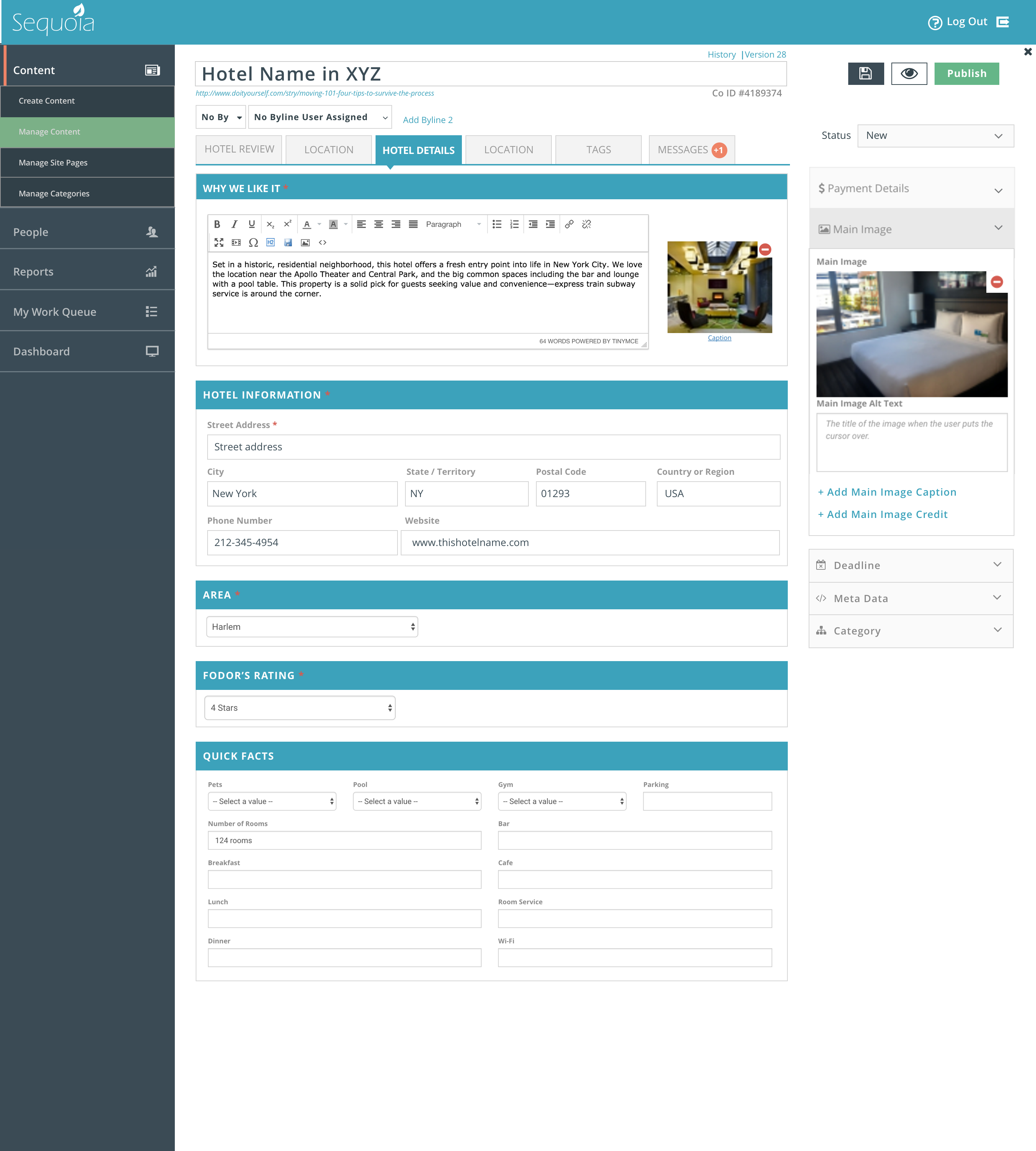Remove the main bedroom image
Screen dimensions: 1036x1151
click(x=997, y=282)
